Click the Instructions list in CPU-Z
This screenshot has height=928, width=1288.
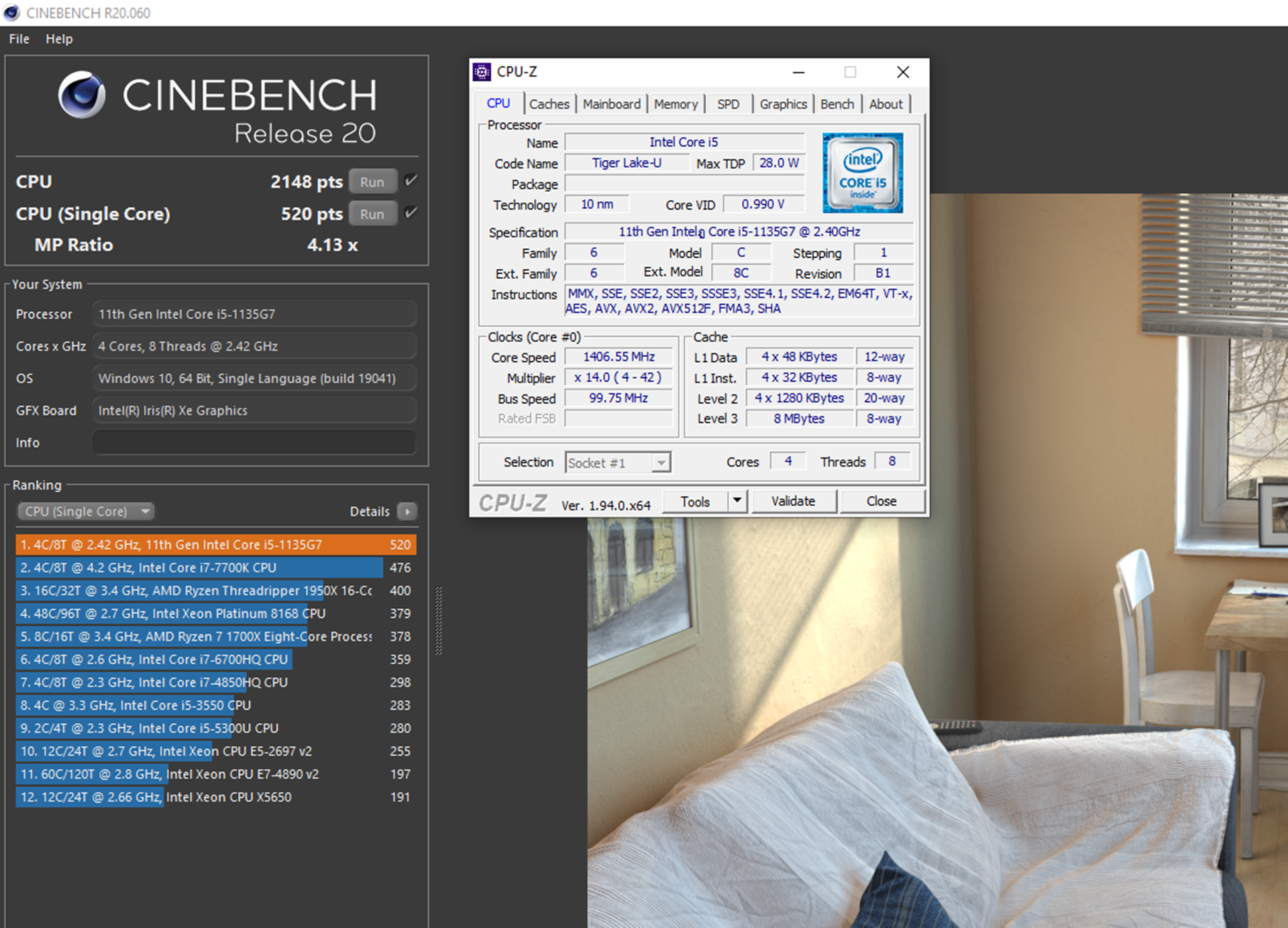click(739, 301)
